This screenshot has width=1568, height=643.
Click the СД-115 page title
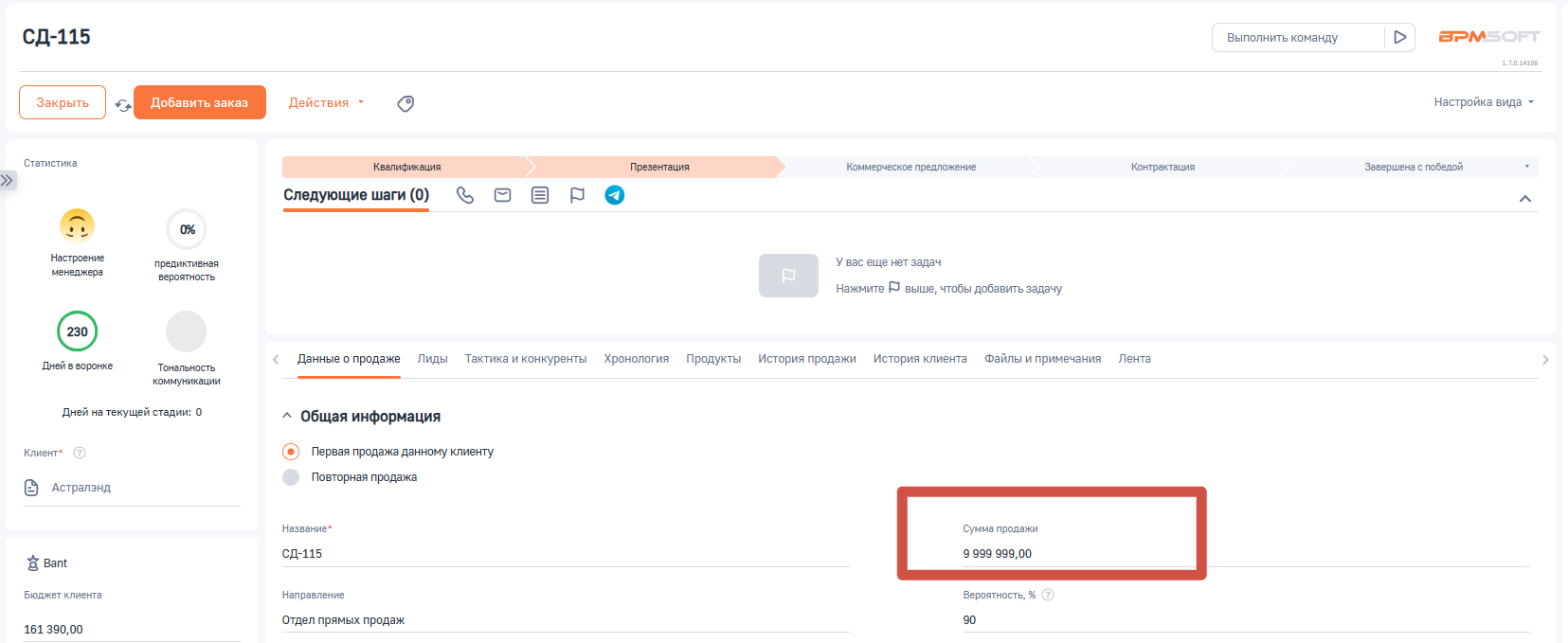[57, 37]
